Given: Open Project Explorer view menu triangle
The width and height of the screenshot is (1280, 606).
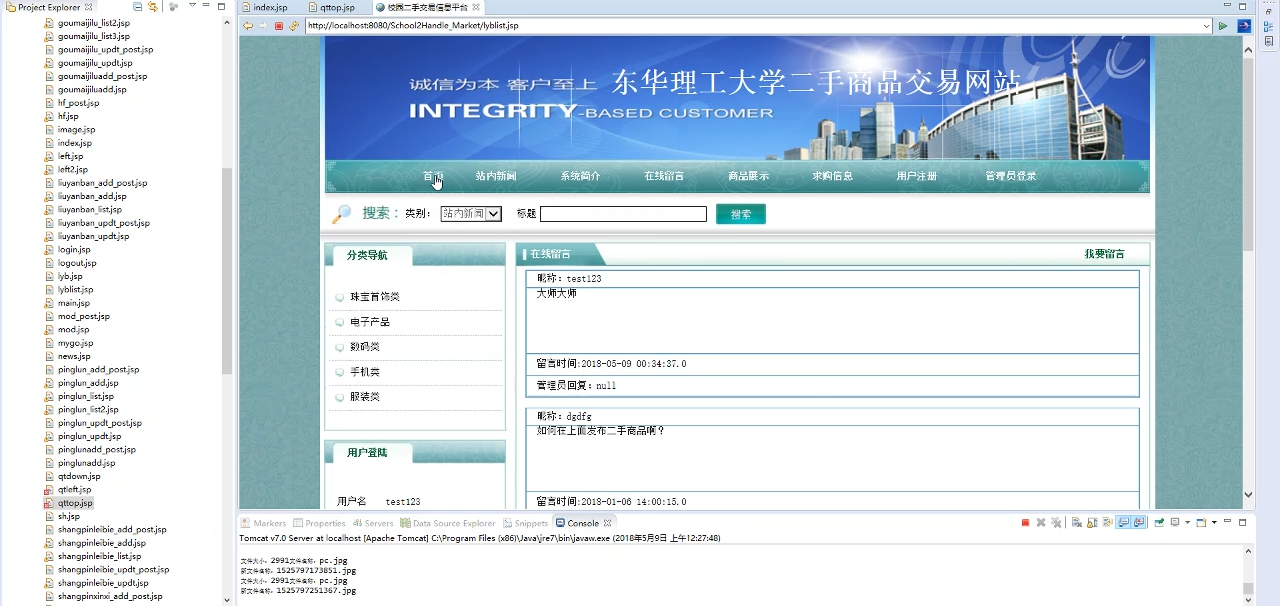Looking at the screenshot, I should point(192,6).
